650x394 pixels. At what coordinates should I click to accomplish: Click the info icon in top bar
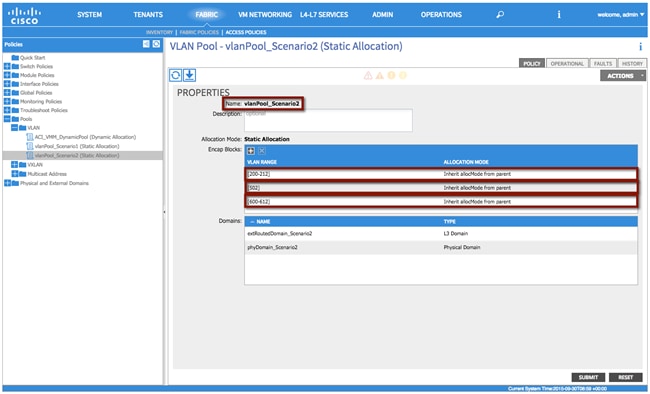point(559,15)
